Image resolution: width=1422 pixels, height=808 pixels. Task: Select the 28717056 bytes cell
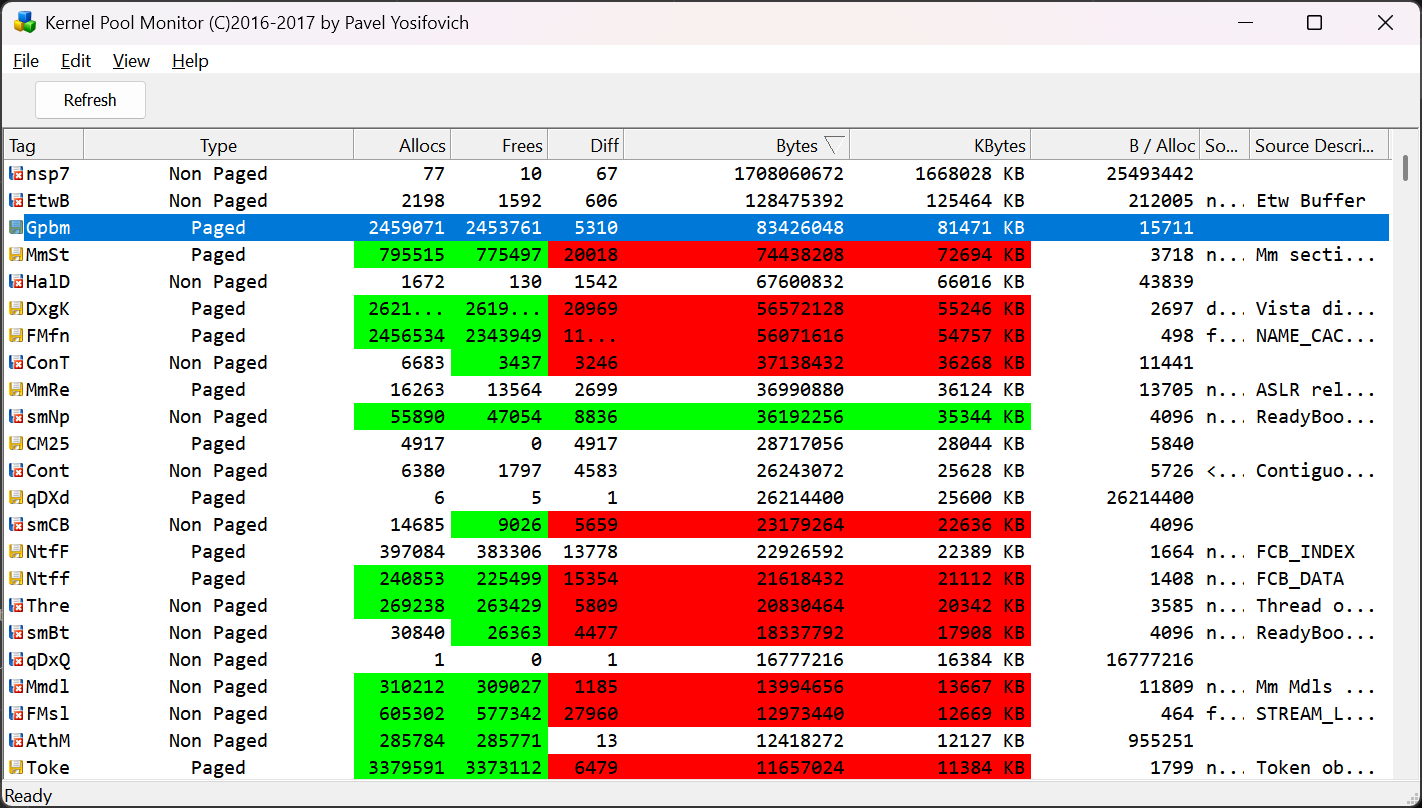[x=736, y=444]
